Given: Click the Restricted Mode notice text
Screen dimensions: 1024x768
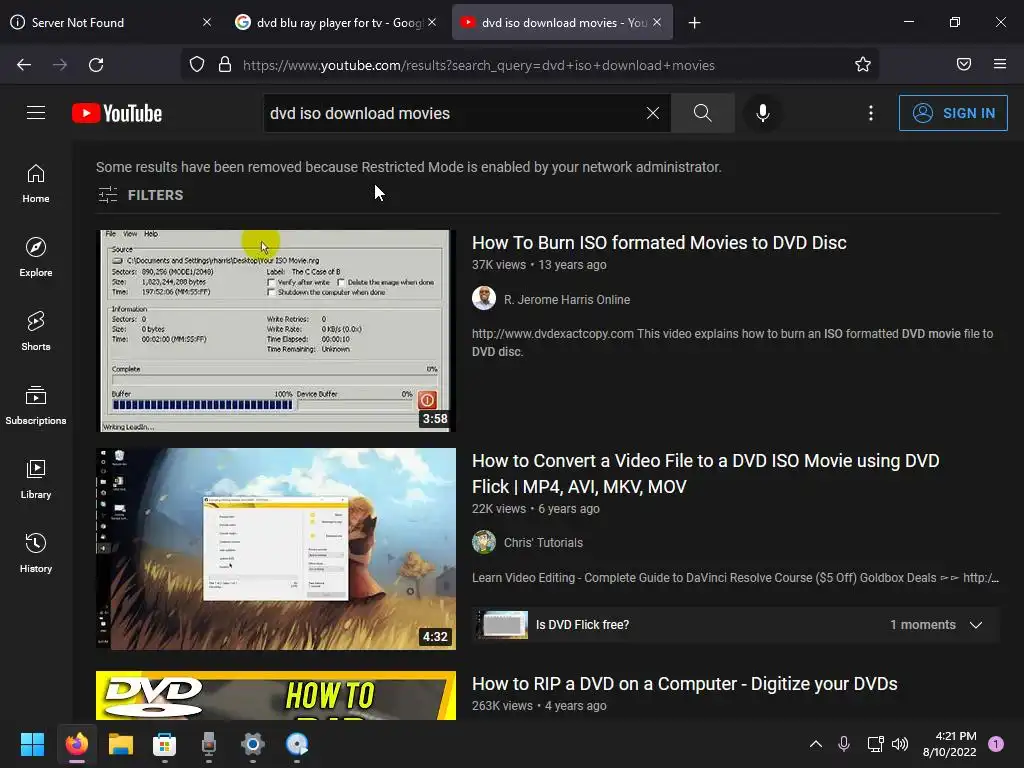Looking at the screenshot, I should pos(409,167).
